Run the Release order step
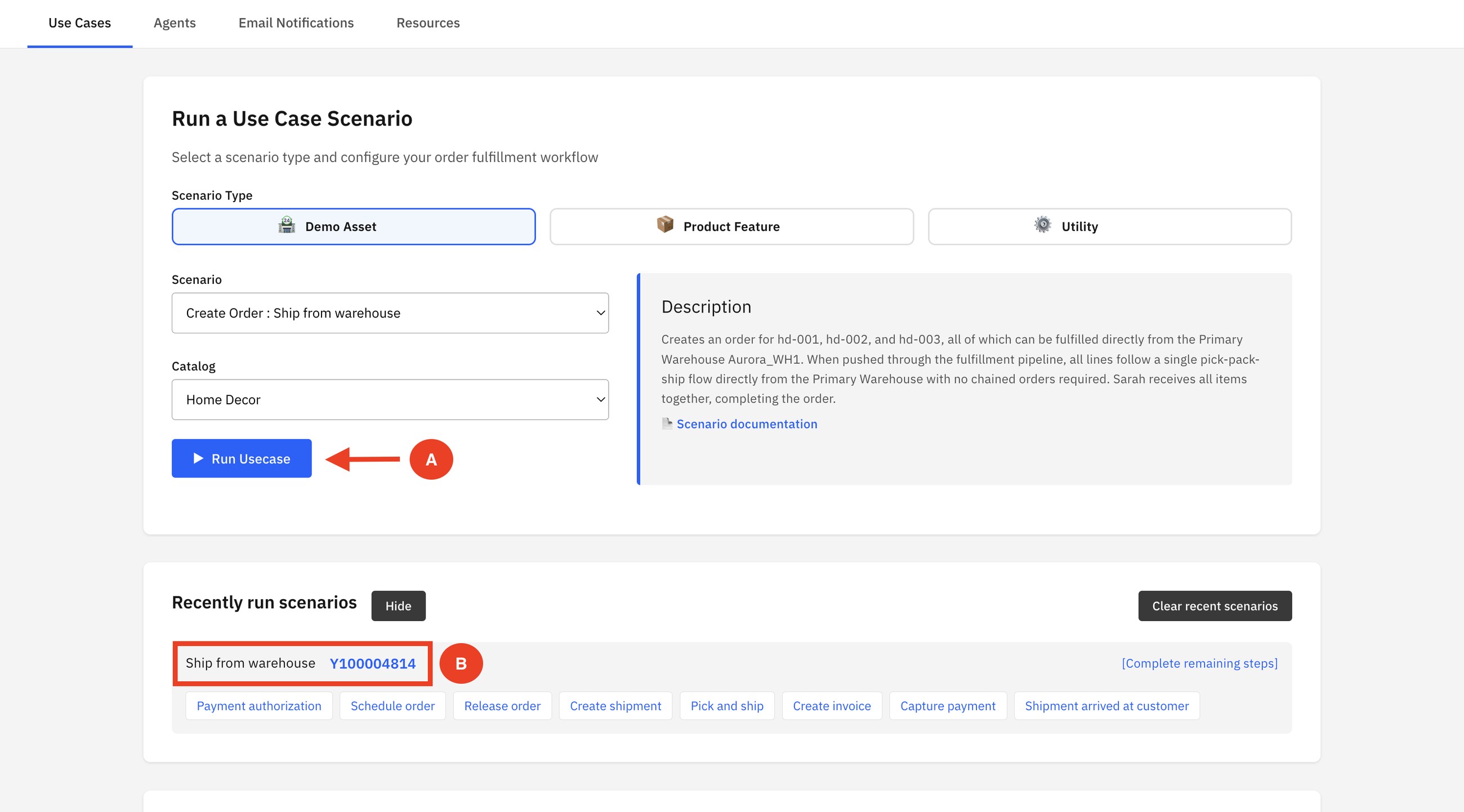The image size is (1464, 812). coord(502,706)
